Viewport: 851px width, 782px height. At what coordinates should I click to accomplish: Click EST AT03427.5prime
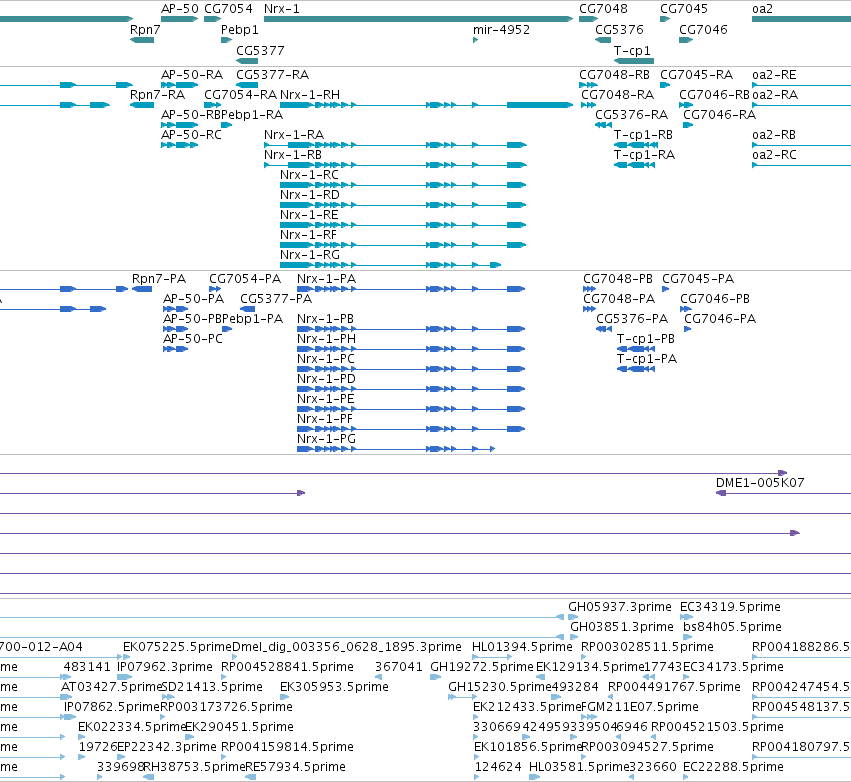(x=112, y=687)
